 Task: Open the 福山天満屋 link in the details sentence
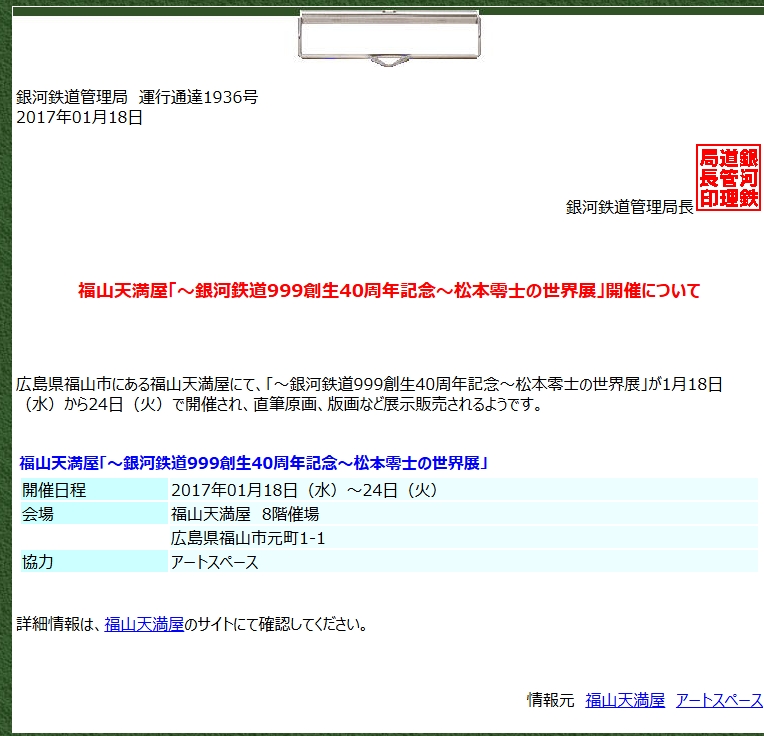[x=144, y=624]
